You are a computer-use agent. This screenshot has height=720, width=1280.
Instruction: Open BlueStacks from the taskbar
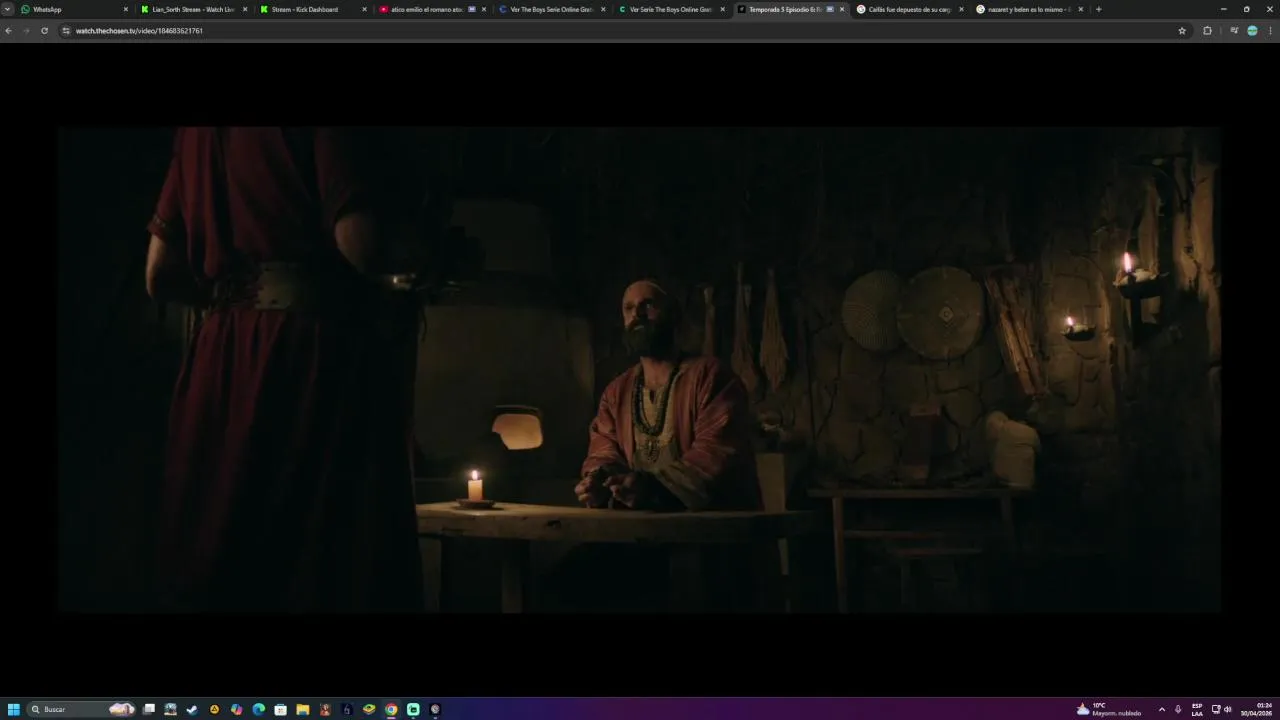(369, 709)
